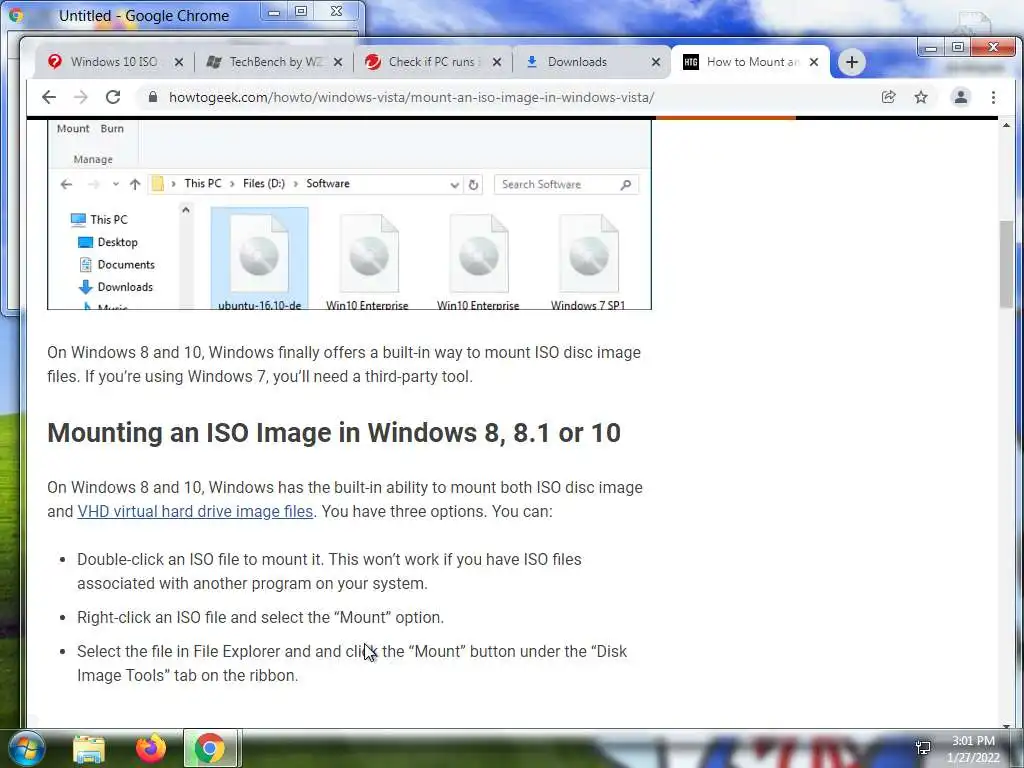This screenshot has height=768, width=1024.
Task: Click the "Right-click an ISO file" bullet text
Action: point(261,618)
